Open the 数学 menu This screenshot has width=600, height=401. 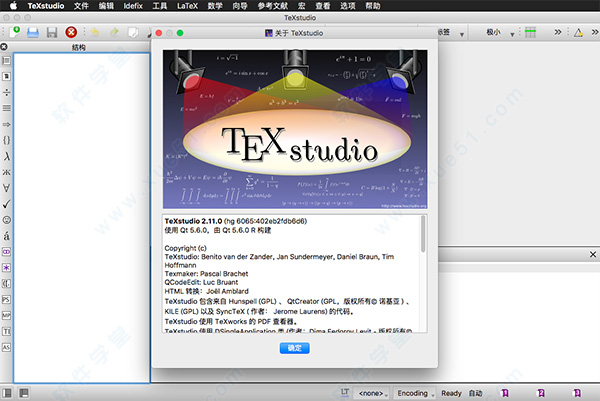(215, 6)
